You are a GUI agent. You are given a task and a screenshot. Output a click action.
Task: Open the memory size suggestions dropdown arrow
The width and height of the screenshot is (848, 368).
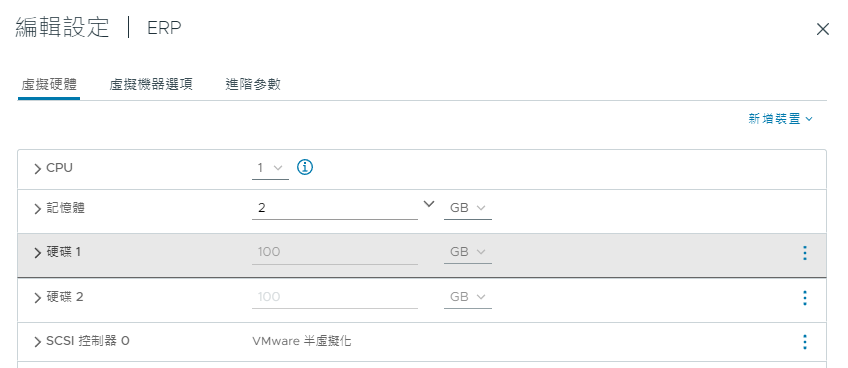click(429, 204)
